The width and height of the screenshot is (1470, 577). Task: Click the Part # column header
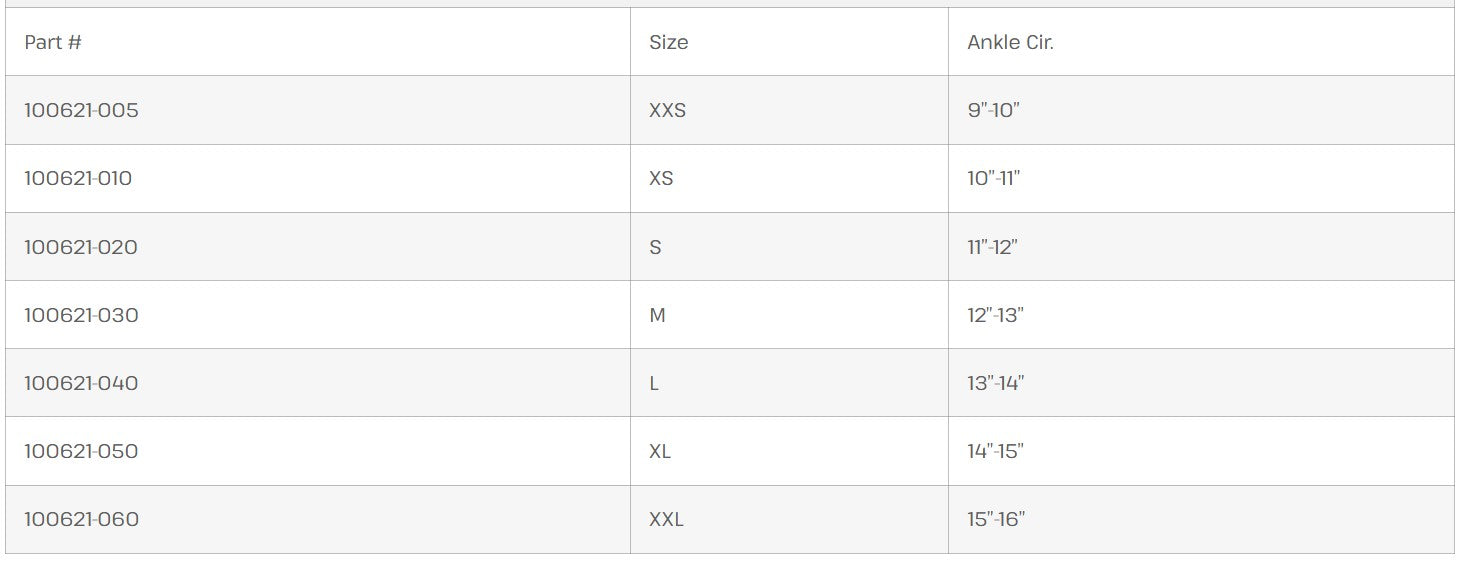point(53,43)
